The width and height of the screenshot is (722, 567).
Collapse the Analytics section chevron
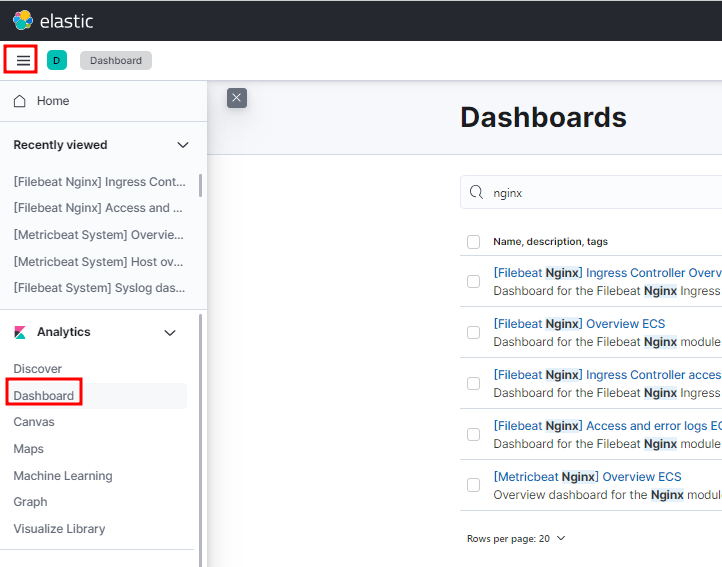point(170,333)
